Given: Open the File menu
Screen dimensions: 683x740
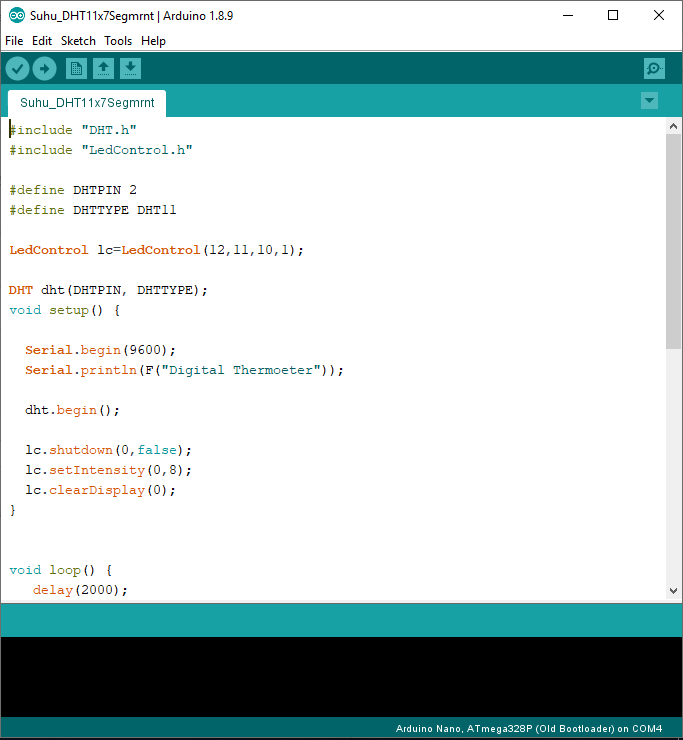Looking at the screenshot, I should 14,41.
